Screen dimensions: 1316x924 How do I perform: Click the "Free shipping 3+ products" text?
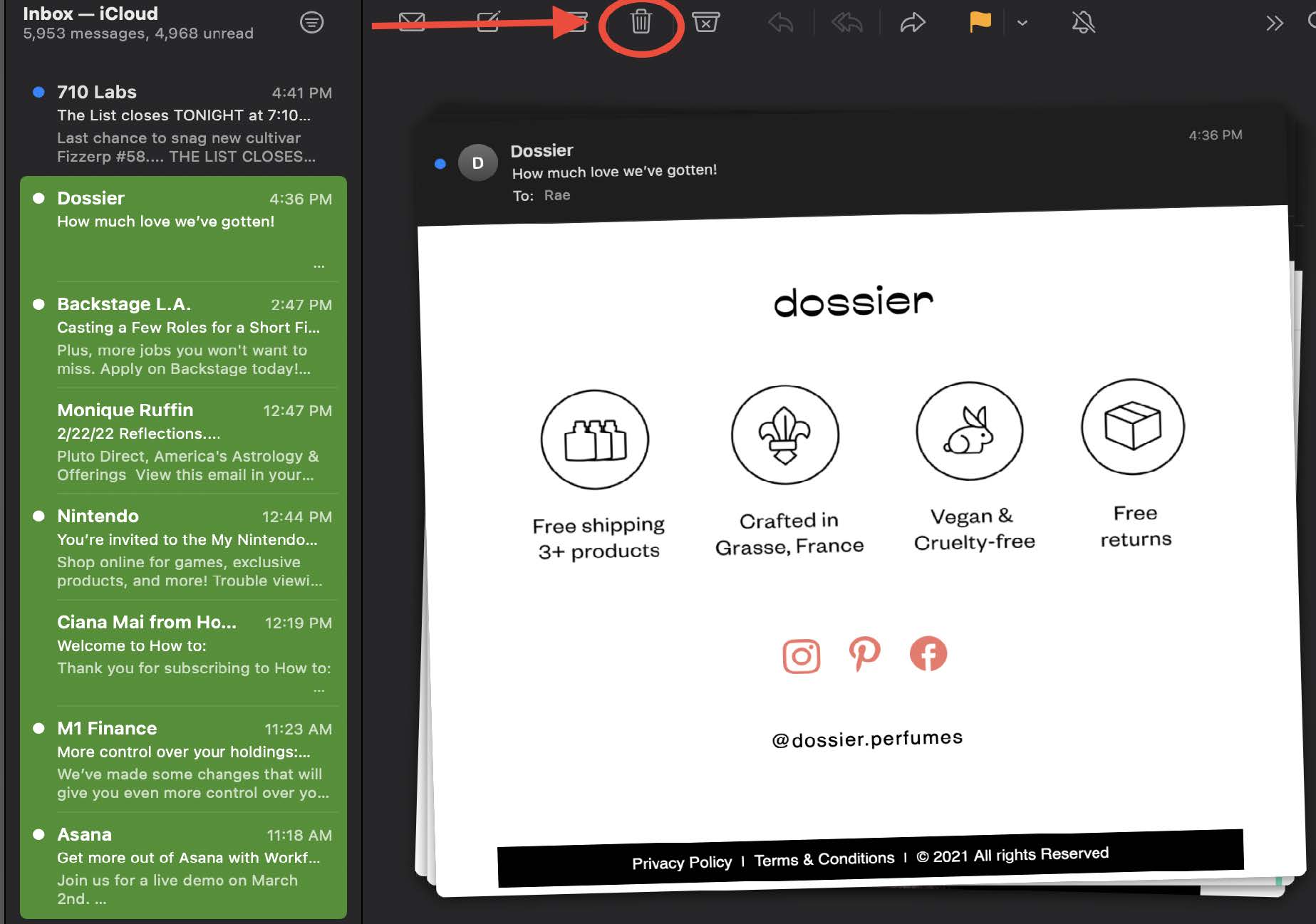599,538
